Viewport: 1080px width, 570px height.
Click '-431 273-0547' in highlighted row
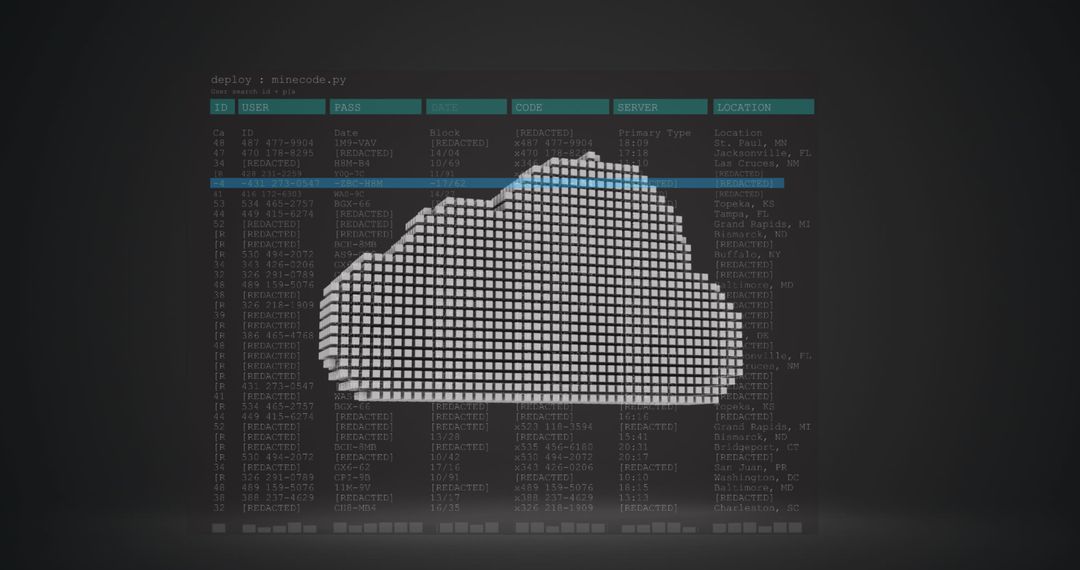click(280, 184)
